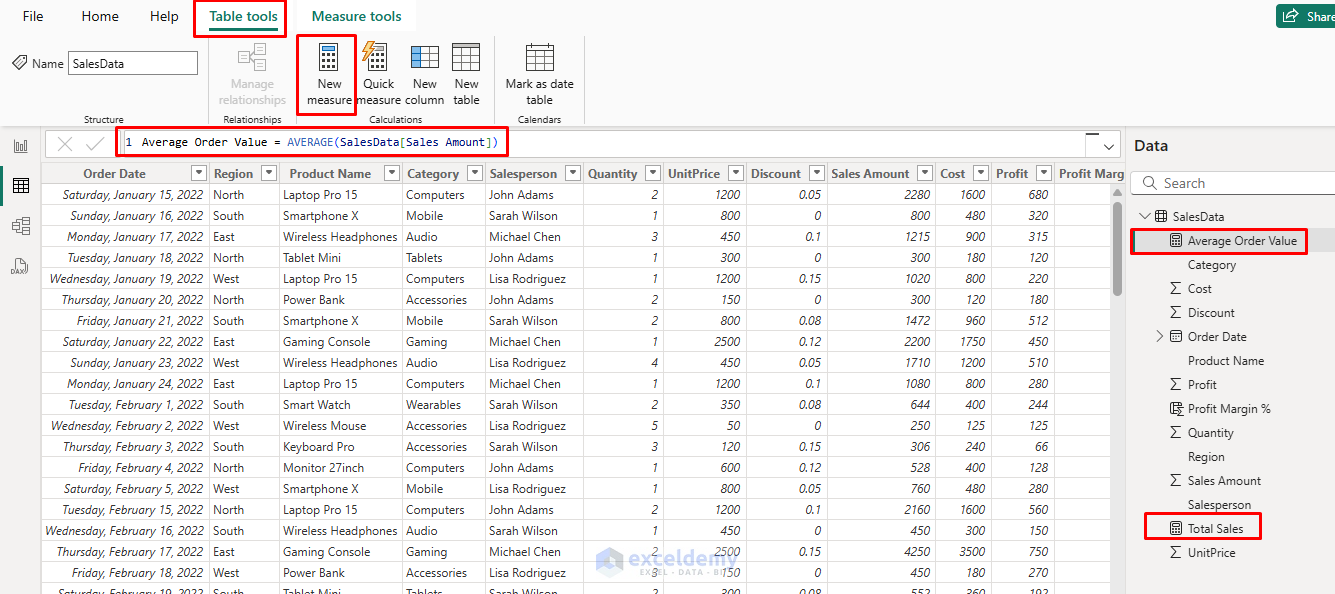
Task: Open the Home tab
Action: 100,16
